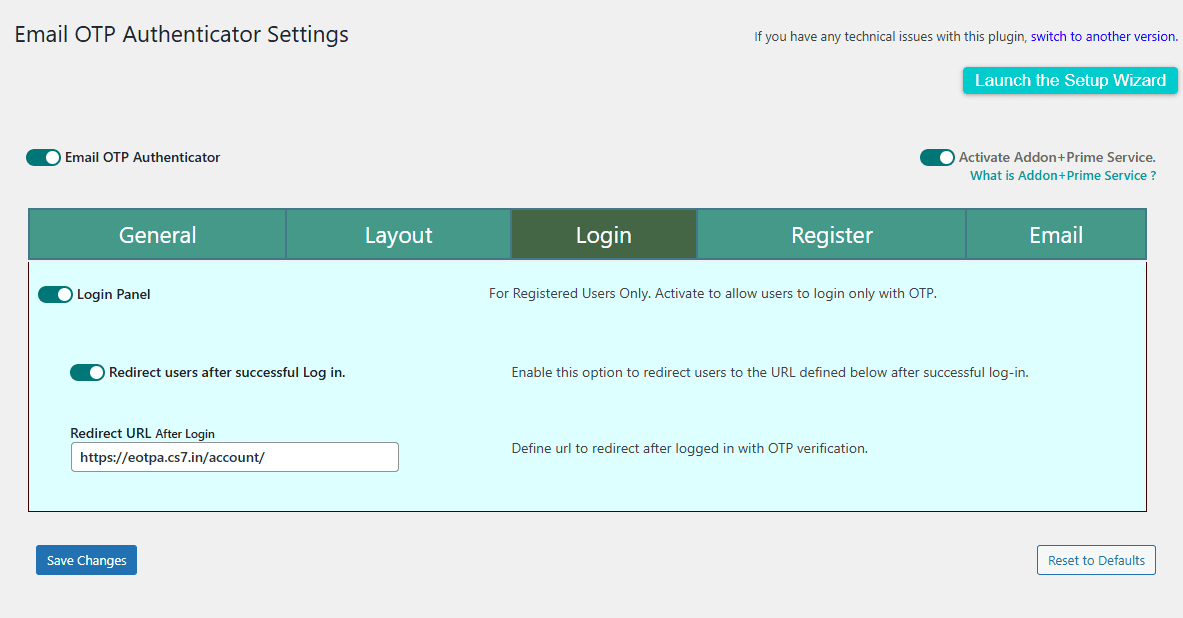This screenshot has height=618, width=1183.
Task: Click the Save Changes button
Action: click(x=86, y=560)
